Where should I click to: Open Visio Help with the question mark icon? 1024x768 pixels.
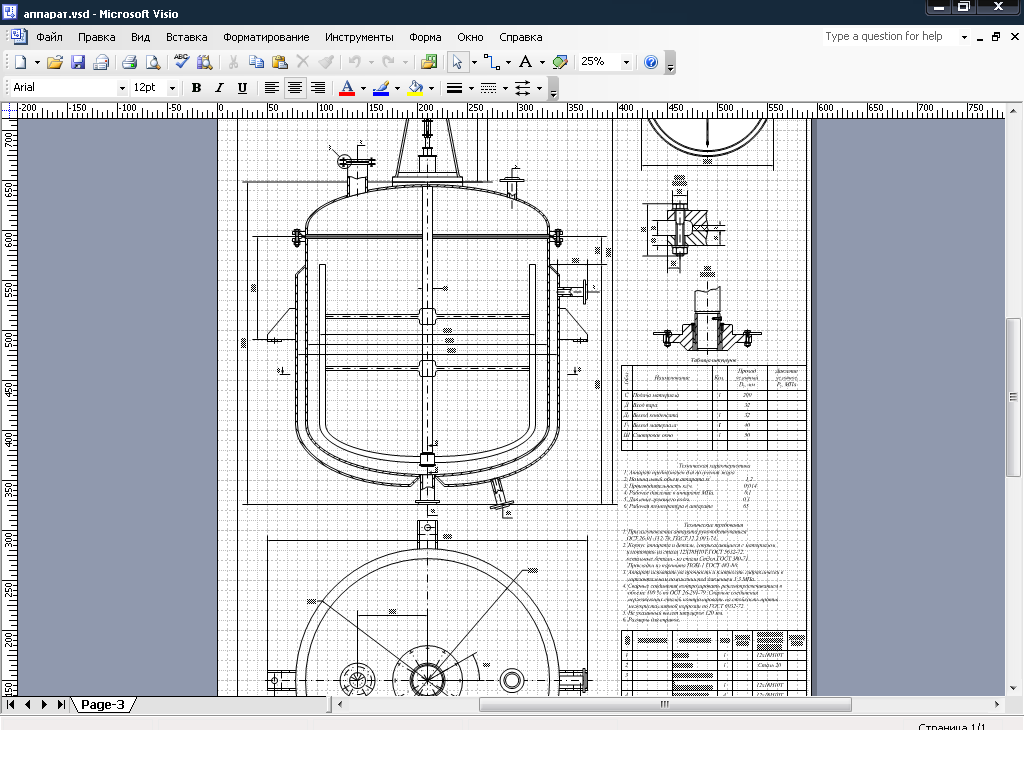650,62
